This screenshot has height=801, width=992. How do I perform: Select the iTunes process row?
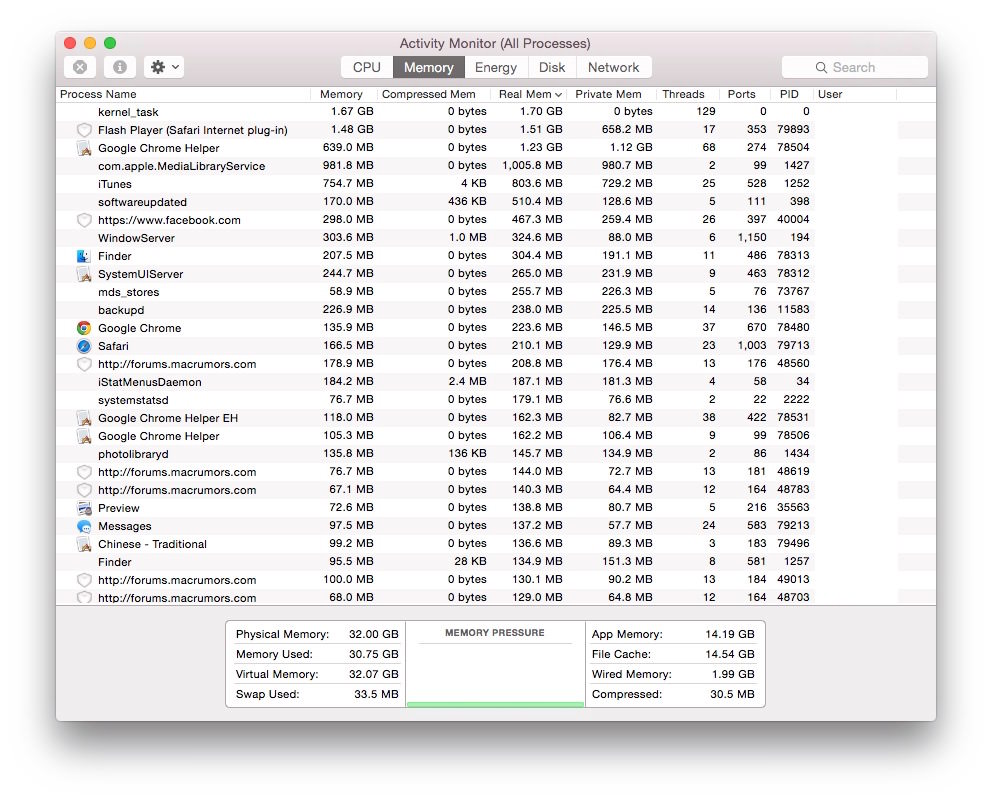click(x=496, y=184)
